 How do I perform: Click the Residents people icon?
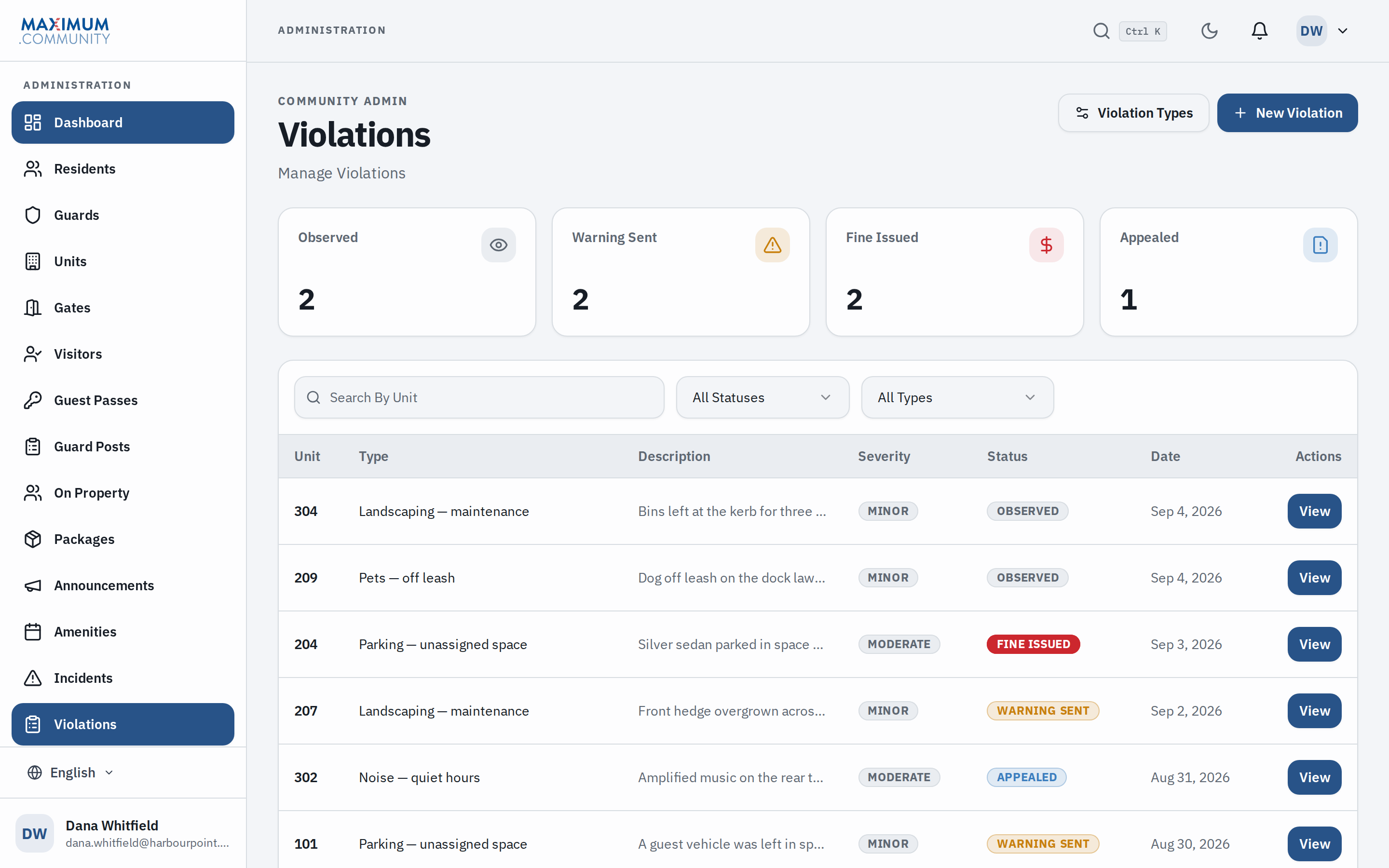click(x=33, y=169)
